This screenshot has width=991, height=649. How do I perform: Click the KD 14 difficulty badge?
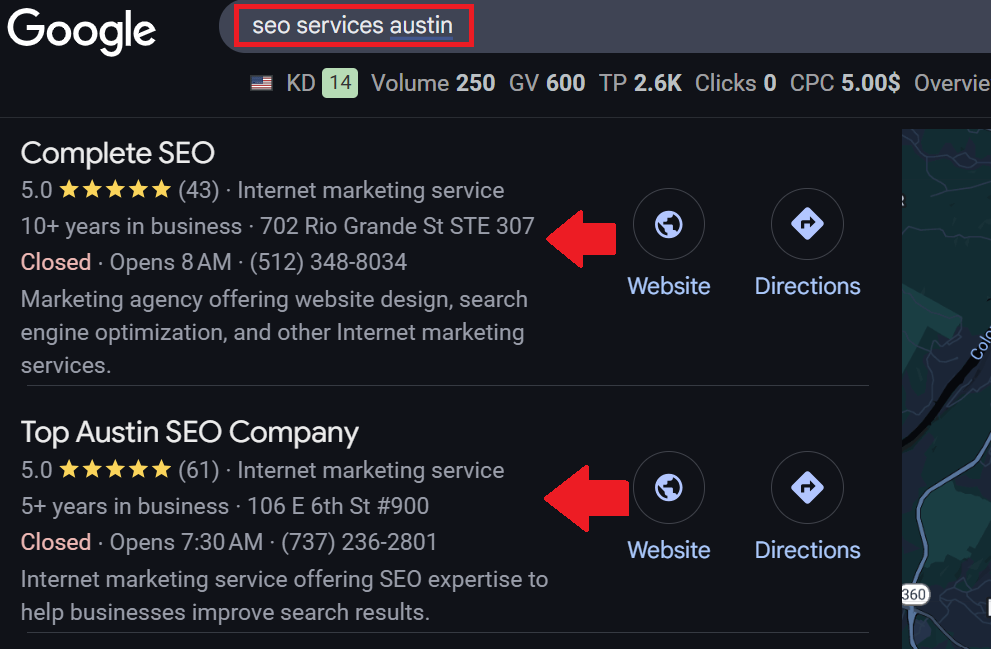tap(340, 83)
